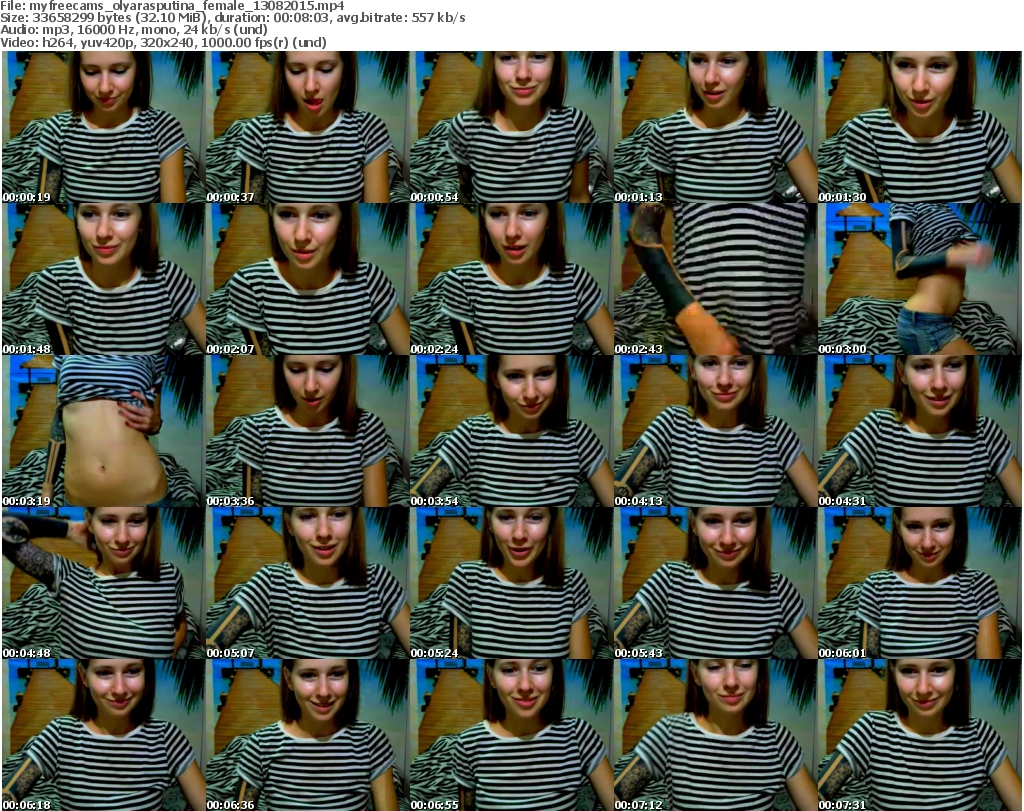Select the blurred frame stamped 00:02:43

click(715, 279)
